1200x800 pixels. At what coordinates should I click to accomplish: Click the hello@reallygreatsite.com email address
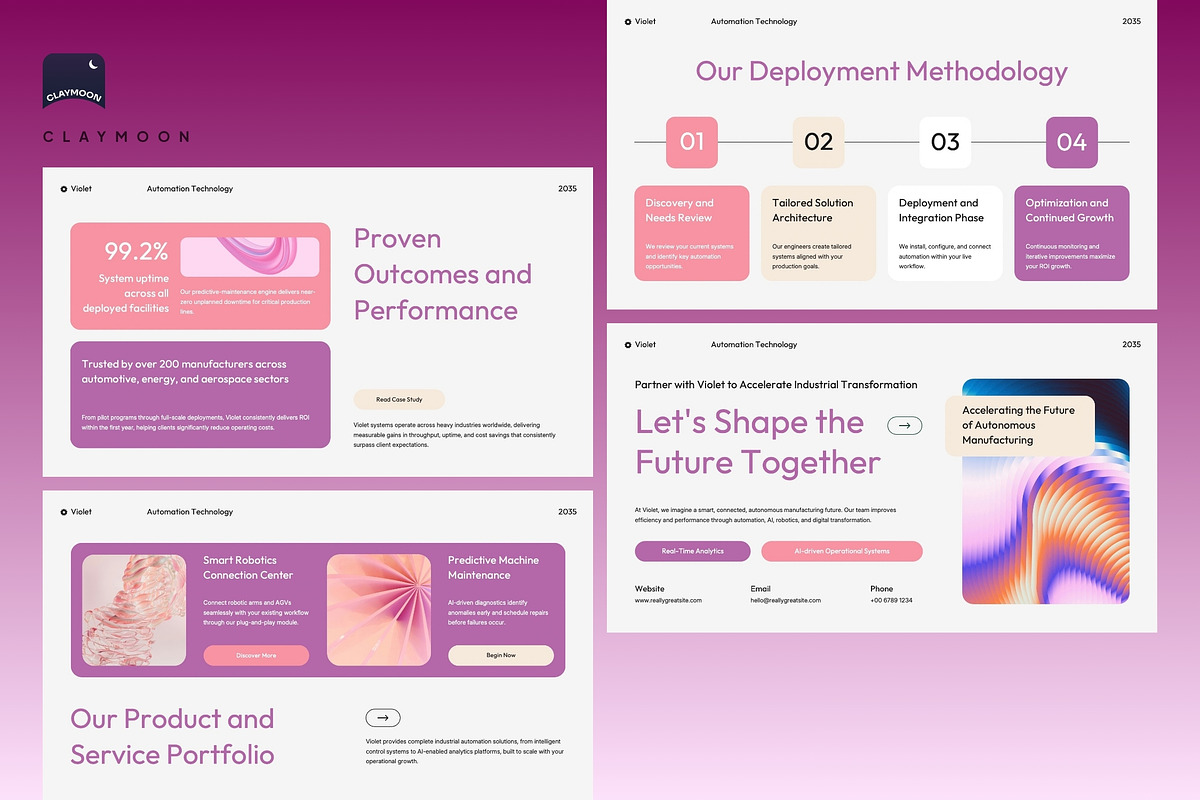[786, 600]
